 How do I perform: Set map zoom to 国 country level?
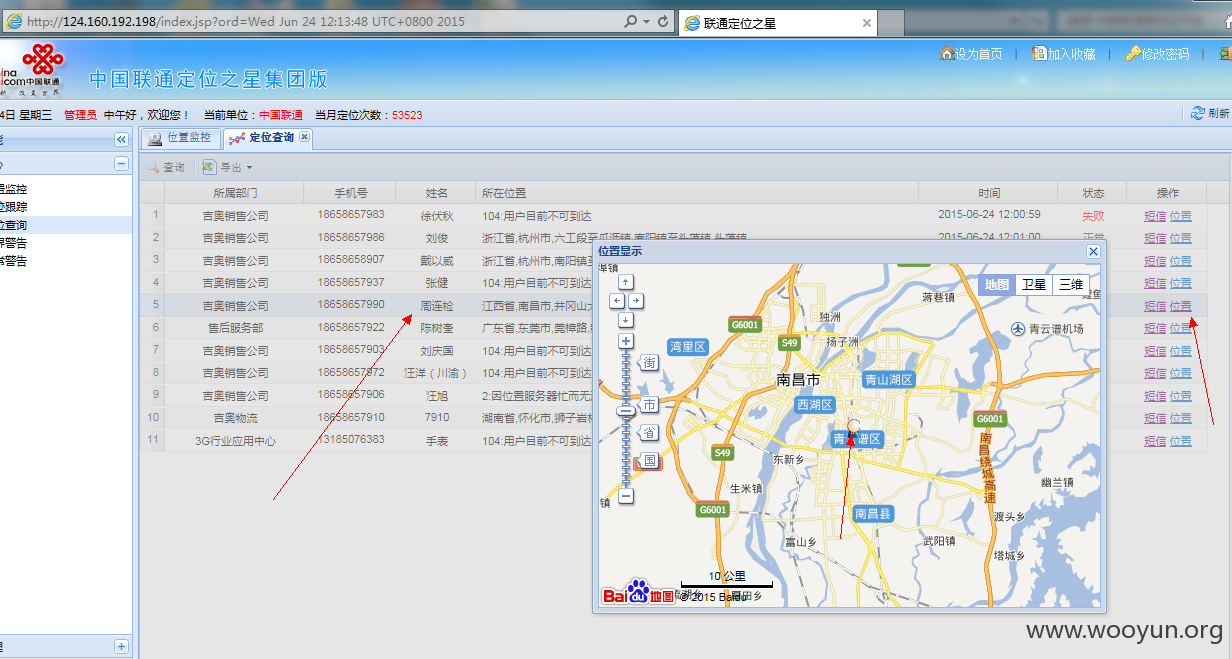[x=648, y=461]
